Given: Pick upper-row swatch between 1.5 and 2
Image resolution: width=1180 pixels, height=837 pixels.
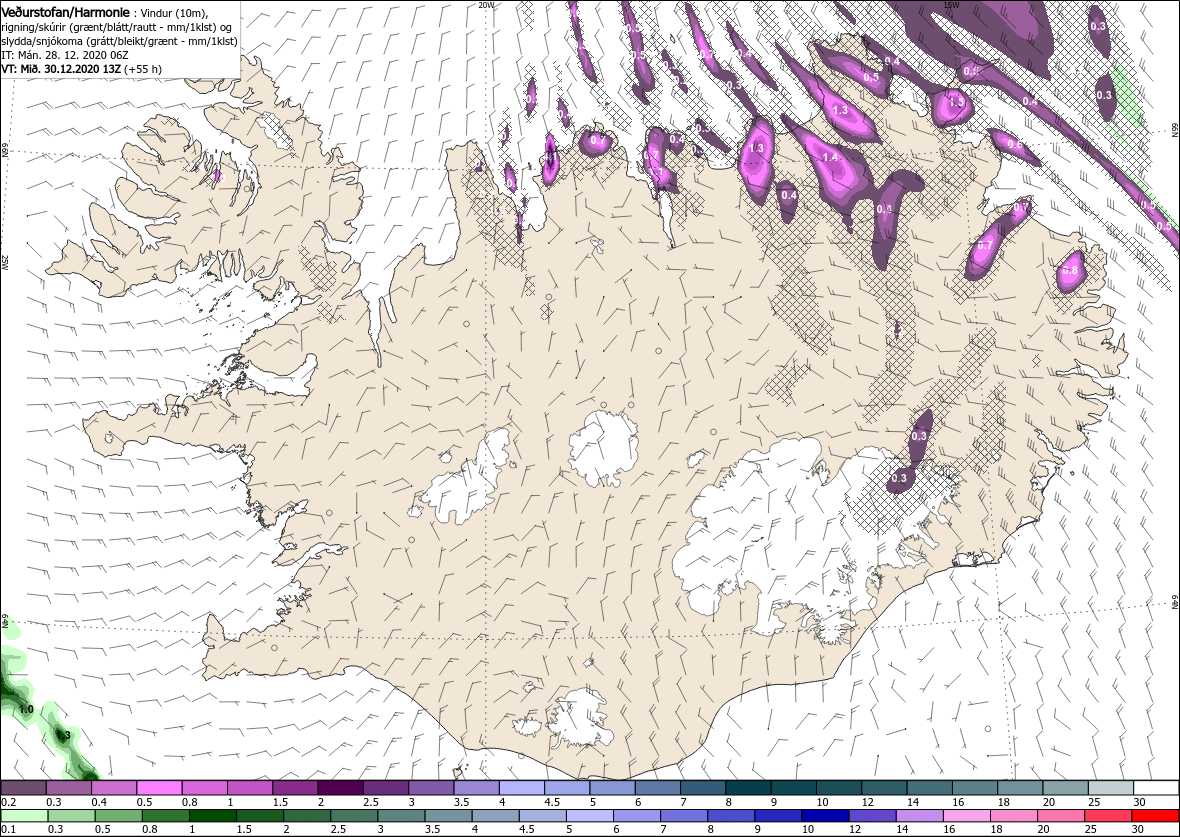Looking at the screenshot, I should pyautogui.click(x=295, y=788).
